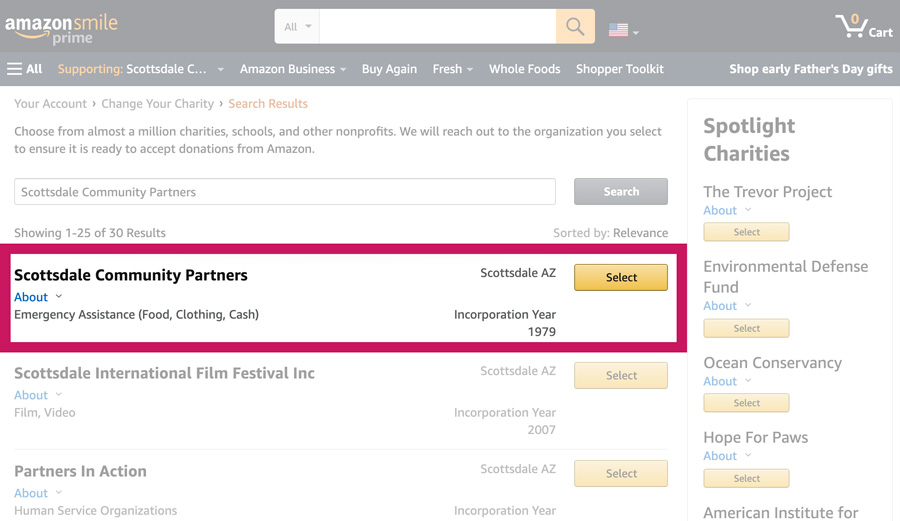Click Sorted by: Relevance
Viewport: 900px width, 521px height.
coord(610,233)
